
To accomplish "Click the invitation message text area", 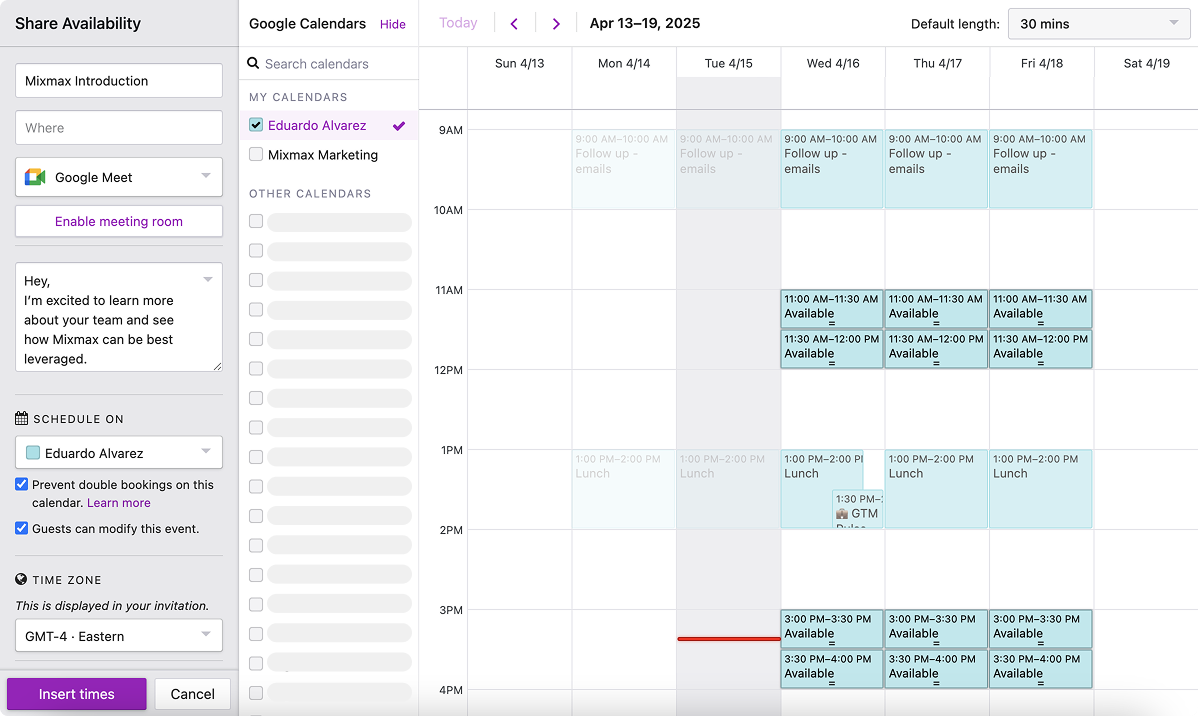I will tap(119, 317).
